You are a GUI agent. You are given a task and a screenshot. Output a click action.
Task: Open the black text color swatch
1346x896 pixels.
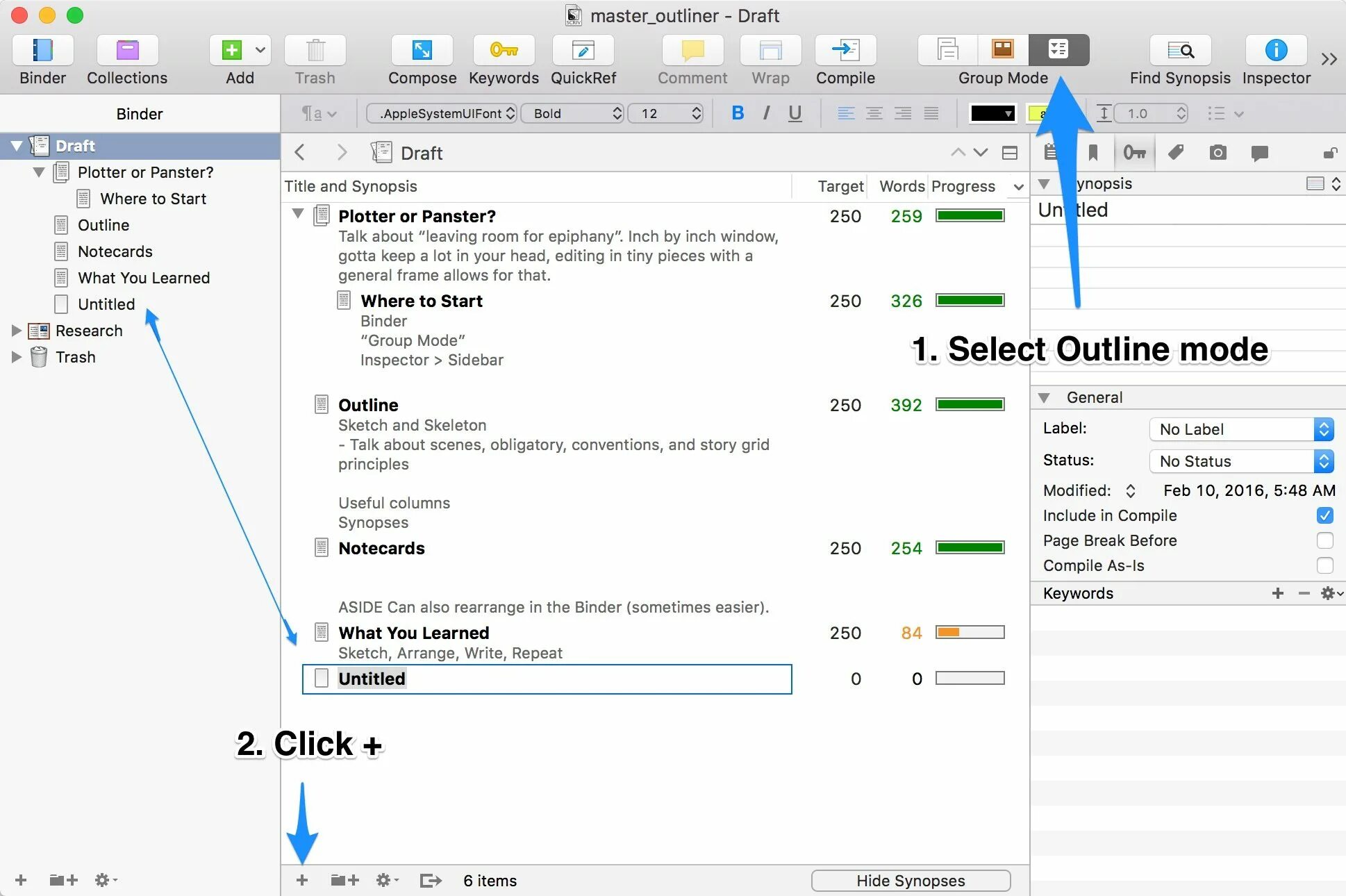pos(992,113)
